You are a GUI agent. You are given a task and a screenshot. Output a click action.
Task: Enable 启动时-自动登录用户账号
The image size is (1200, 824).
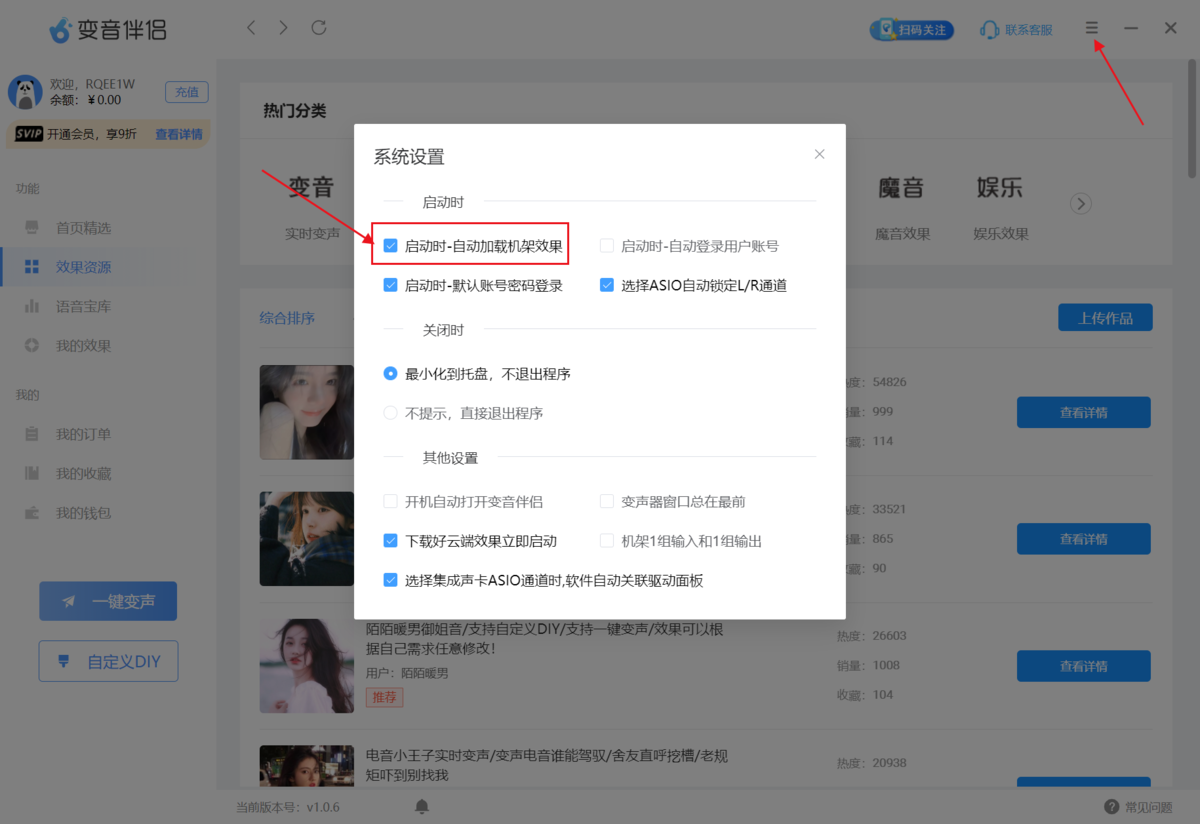click(607, 245)
